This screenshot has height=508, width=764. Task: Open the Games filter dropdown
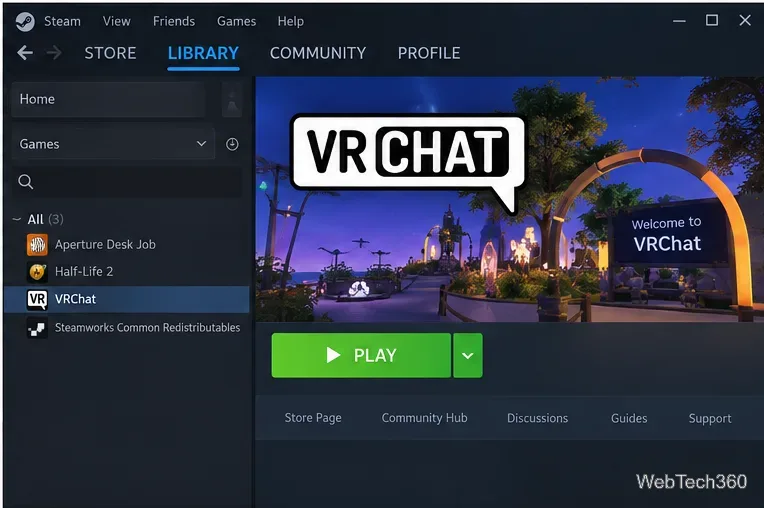113,144
